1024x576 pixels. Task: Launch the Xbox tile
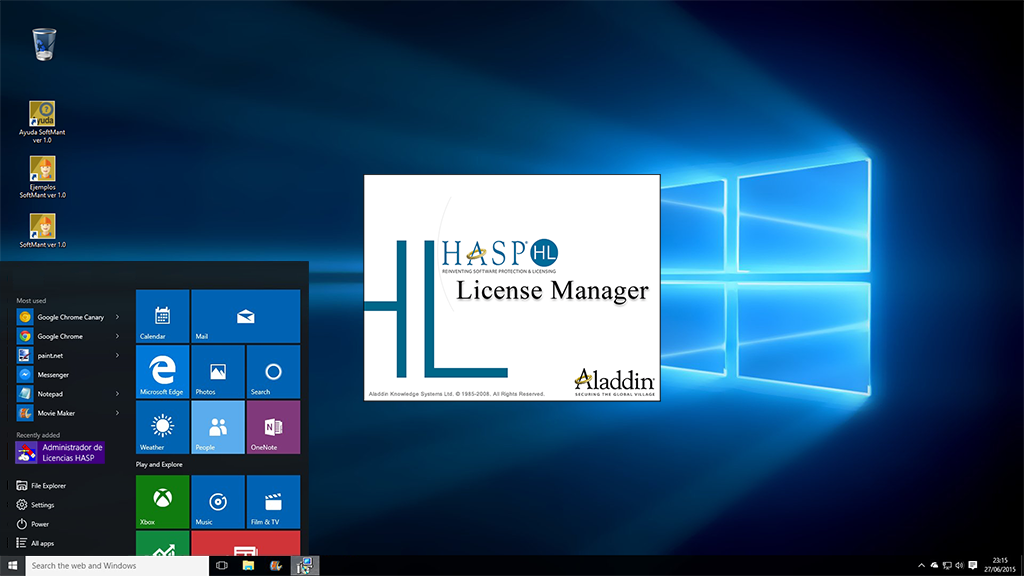(x=162, y=501)
